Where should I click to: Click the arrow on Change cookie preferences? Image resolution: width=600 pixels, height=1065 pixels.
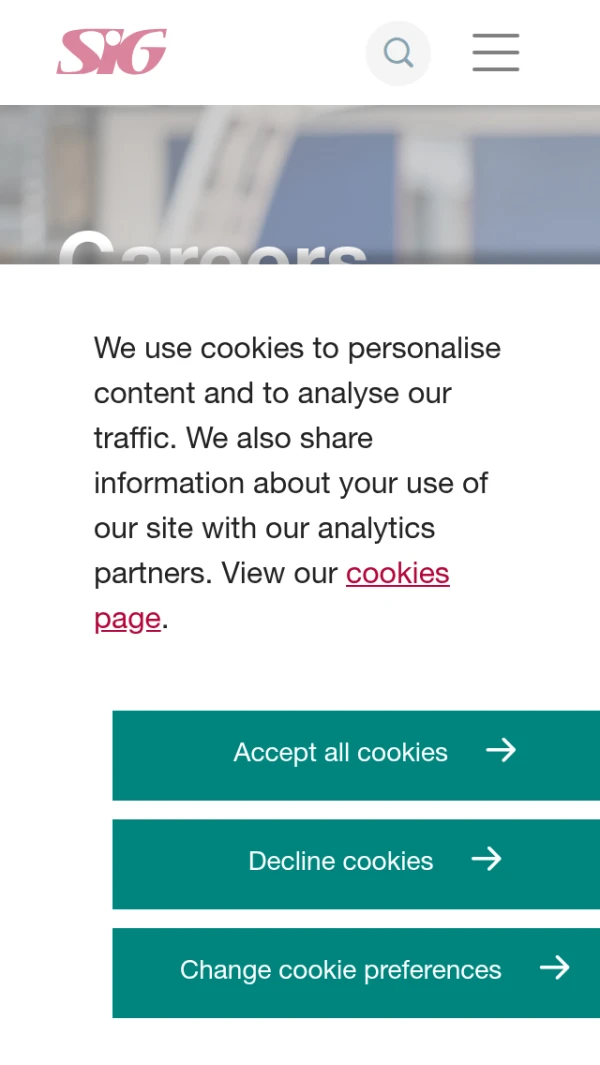click(x=554, y=967)
